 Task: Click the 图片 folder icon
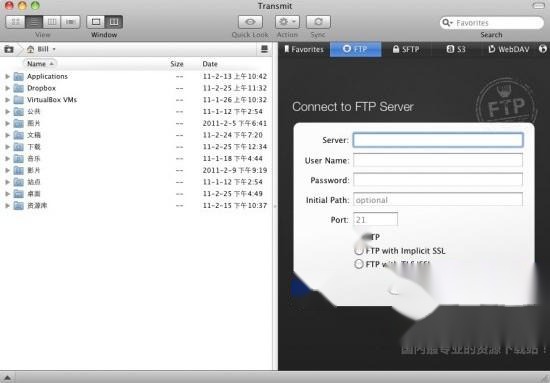[x=19, y=123]
